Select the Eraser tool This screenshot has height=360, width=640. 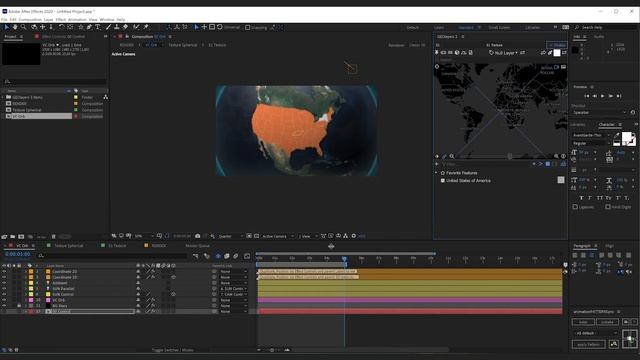125,27
